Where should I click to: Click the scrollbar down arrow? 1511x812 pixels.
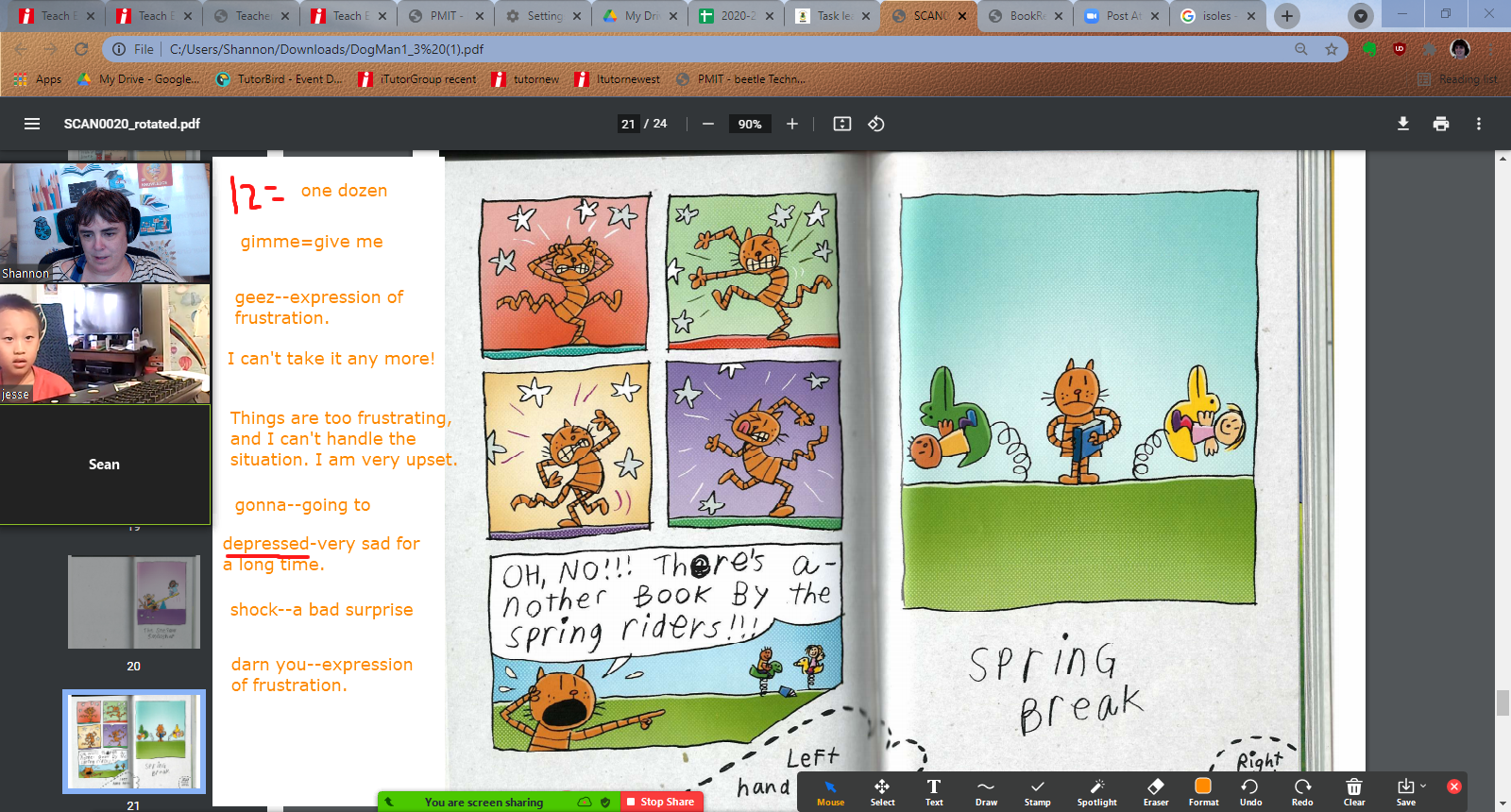1503,804
